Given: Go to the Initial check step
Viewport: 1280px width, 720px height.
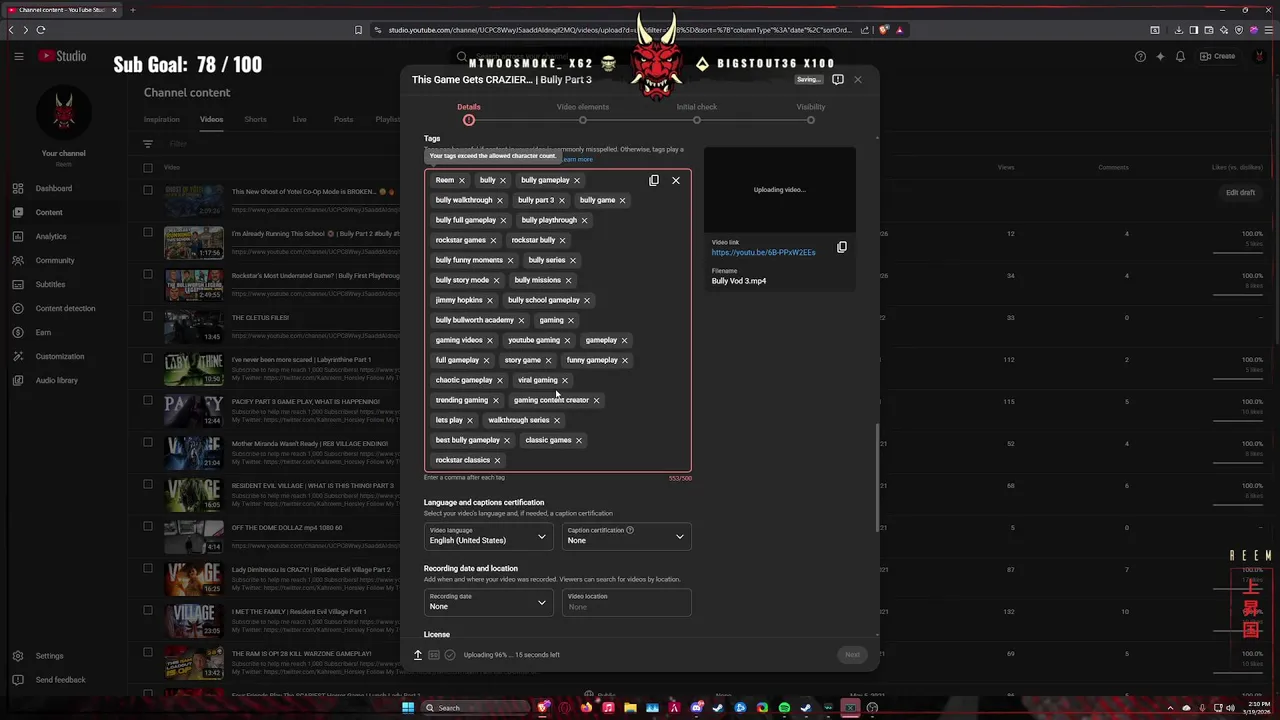Looking at the screenshot, I should 696,112.
